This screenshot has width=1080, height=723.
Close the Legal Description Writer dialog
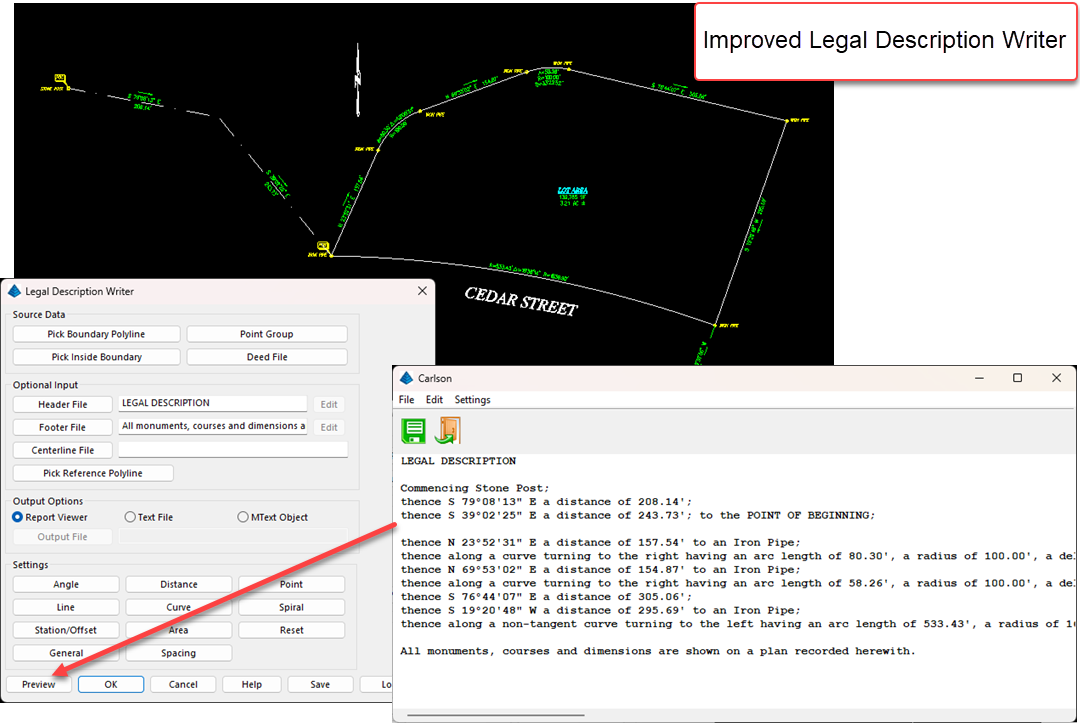tap(422, 291)
